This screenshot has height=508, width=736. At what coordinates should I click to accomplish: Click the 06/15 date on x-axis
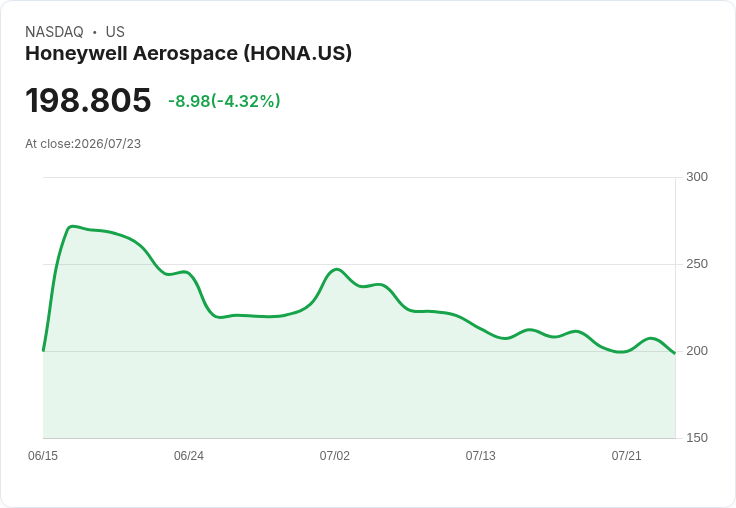43,456
